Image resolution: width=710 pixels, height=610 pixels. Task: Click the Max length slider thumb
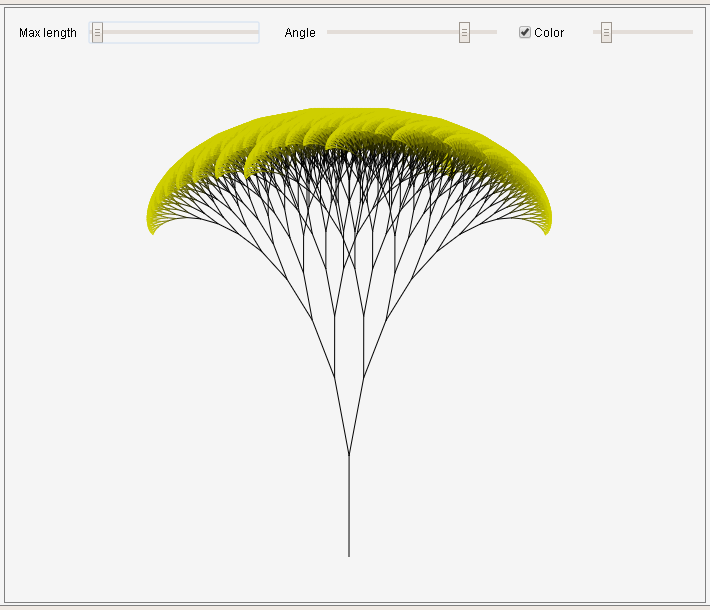click(97, 33)
